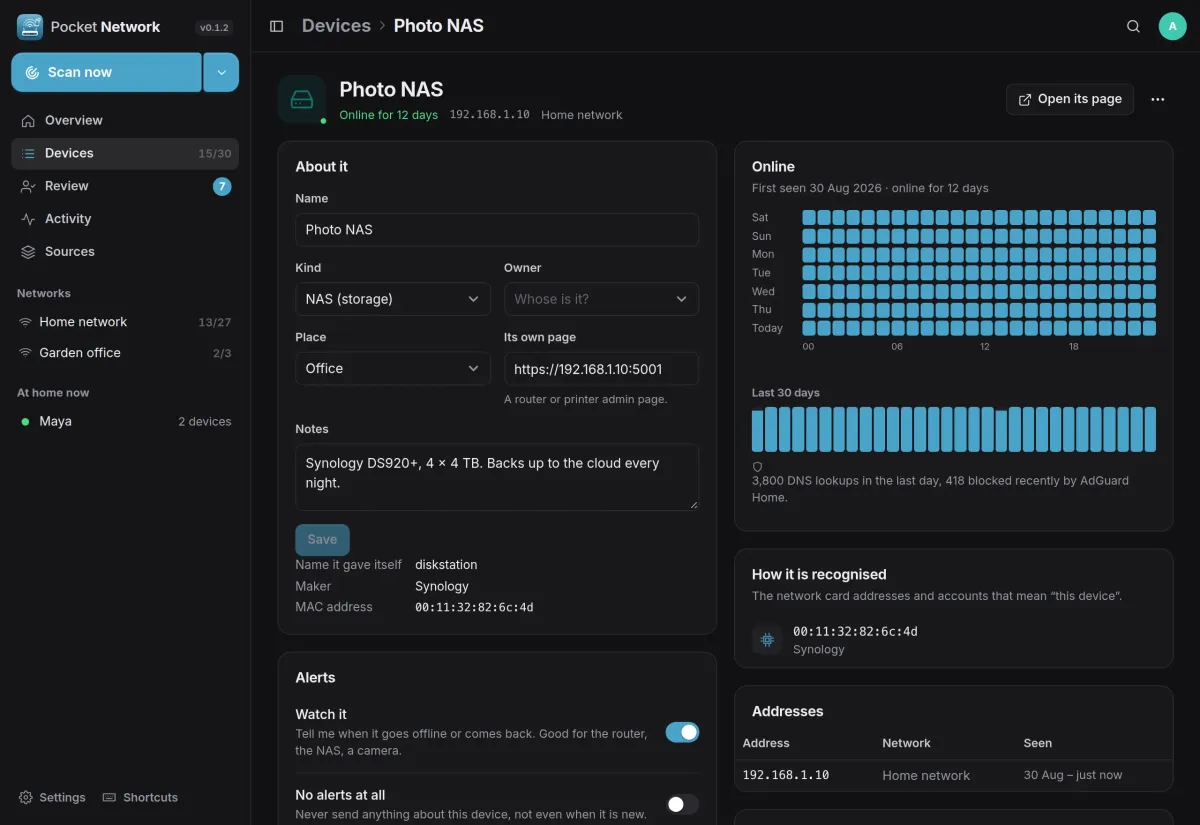Open Maya's at-home entry
Screen dimensions: 1200x825
pos(125,421)
